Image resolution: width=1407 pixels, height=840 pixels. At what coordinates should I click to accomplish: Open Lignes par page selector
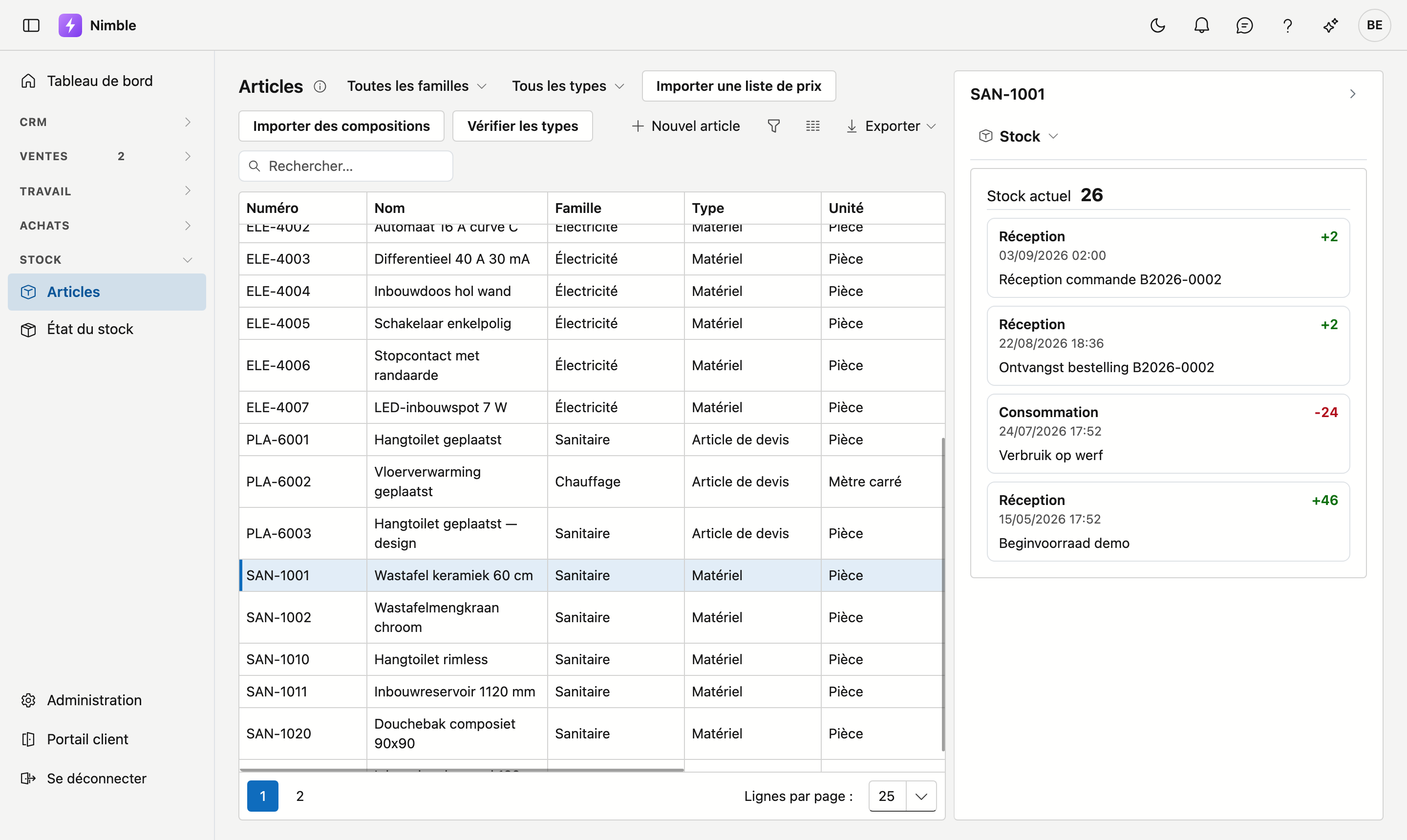point(902,796)
